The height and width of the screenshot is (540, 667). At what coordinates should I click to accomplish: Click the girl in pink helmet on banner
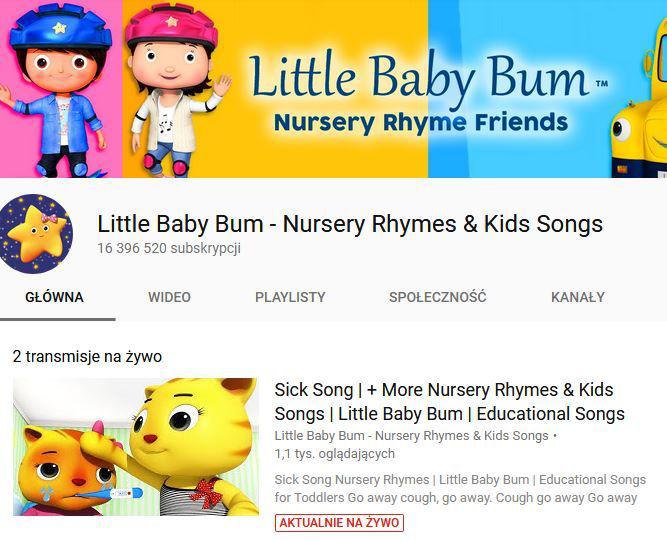(175, 90)
